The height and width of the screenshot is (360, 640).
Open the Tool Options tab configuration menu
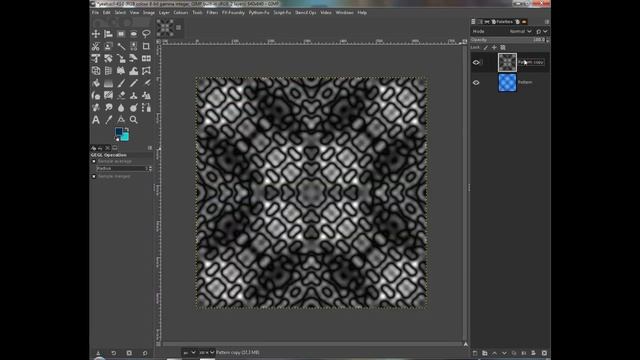[x=150, y=148]
